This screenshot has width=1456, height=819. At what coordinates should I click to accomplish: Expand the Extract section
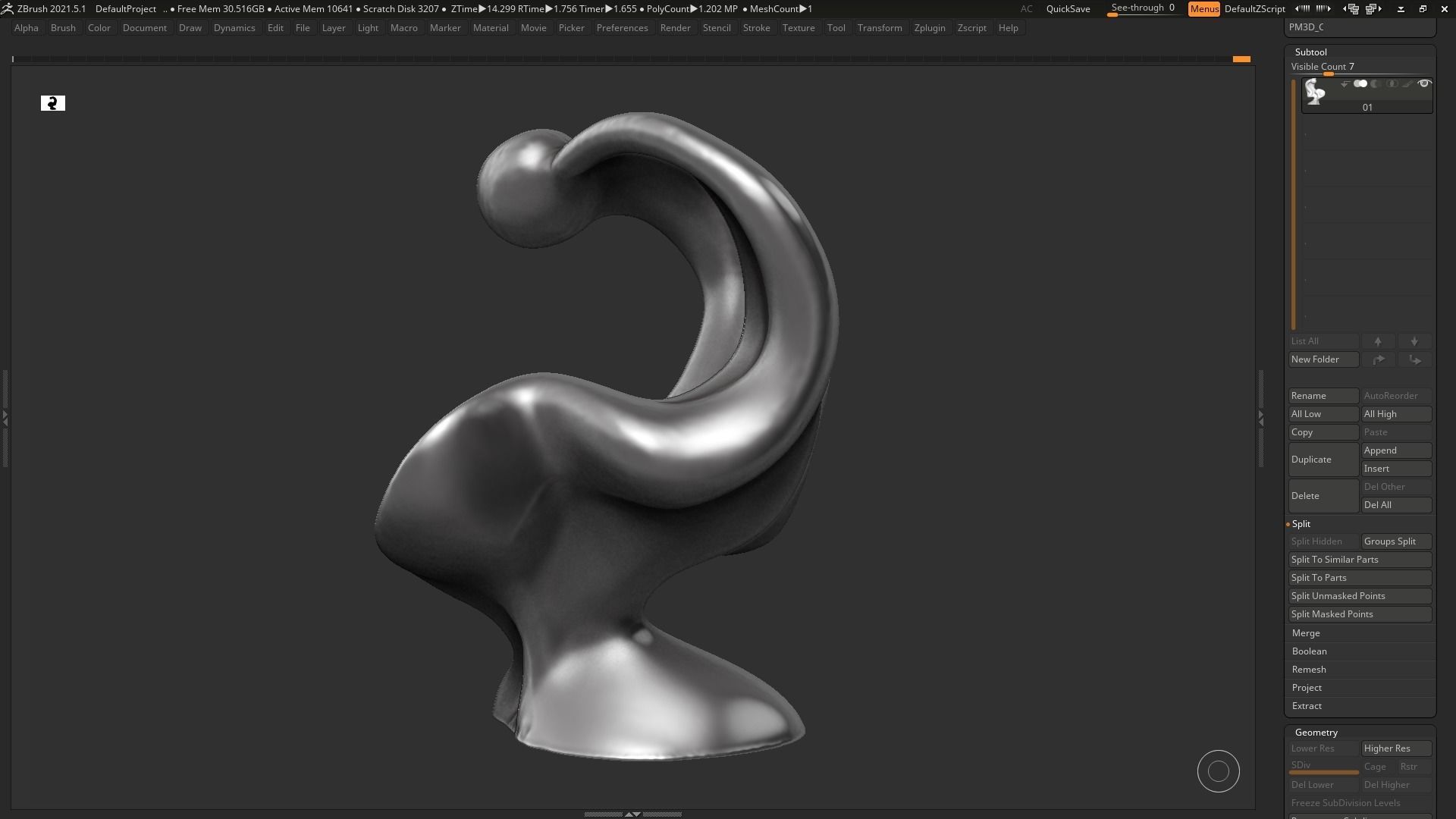[1307, 706]
